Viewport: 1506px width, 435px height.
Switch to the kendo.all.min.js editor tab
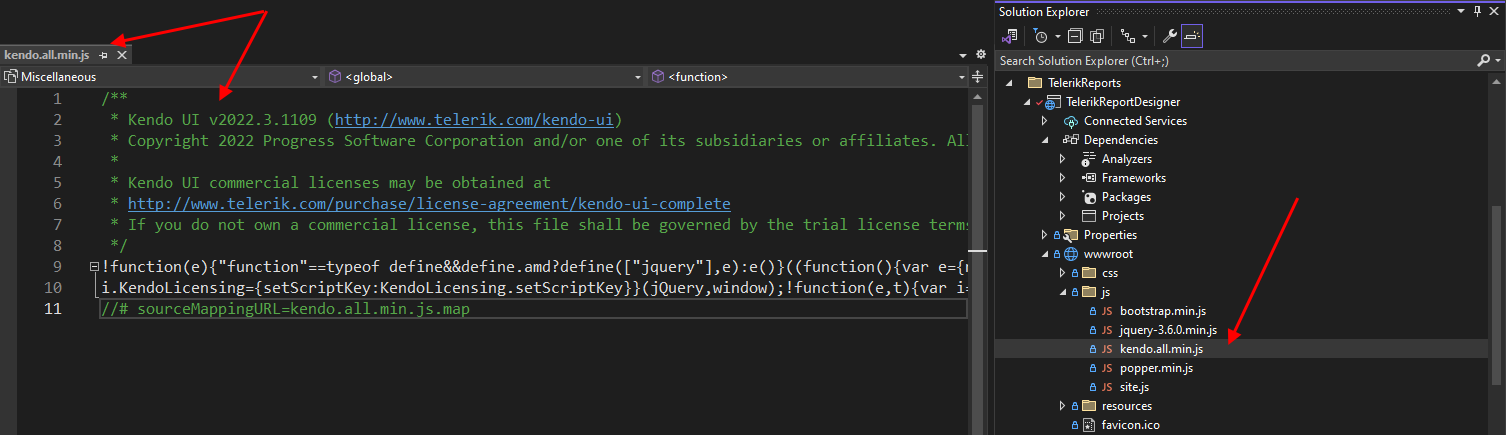pos(46,55)
